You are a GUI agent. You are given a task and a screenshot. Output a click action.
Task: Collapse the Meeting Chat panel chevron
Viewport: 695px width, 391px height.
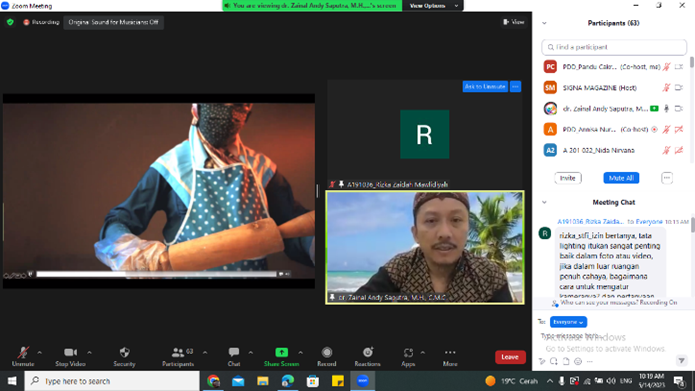(x=544, y=202)
